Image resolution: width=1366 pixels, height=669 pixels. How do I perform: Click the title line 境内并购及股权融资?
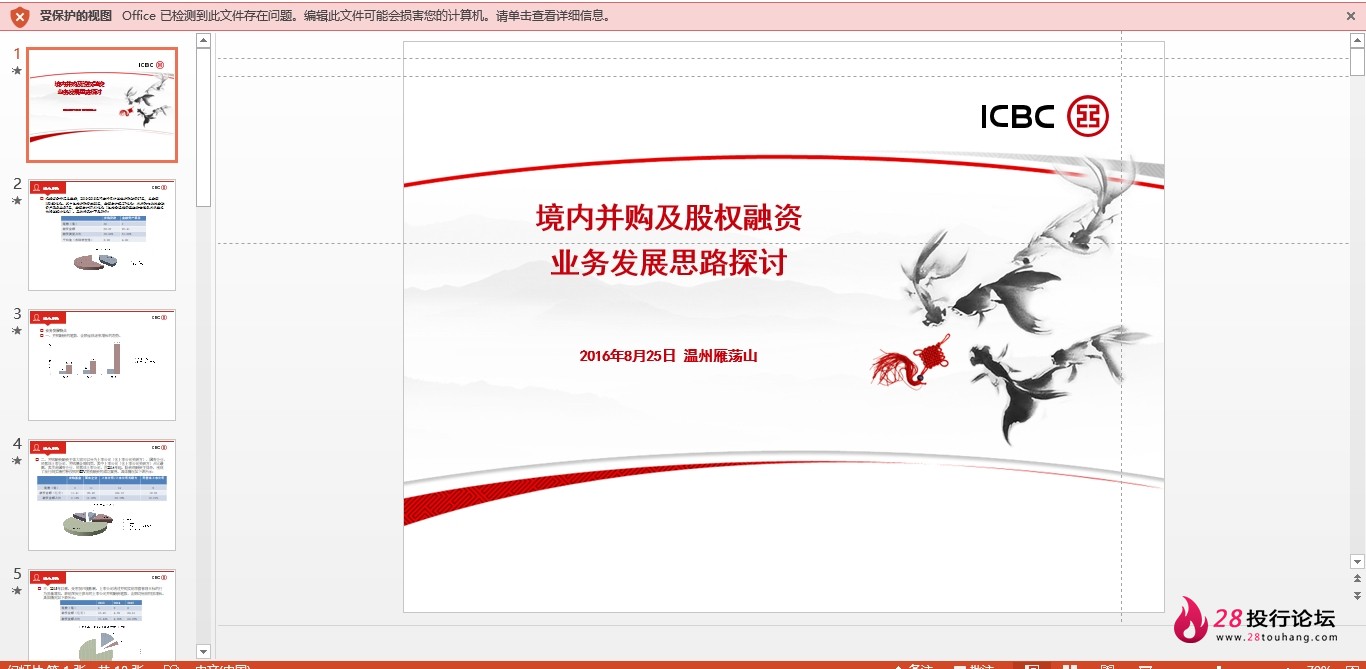(x=669, y=217)
